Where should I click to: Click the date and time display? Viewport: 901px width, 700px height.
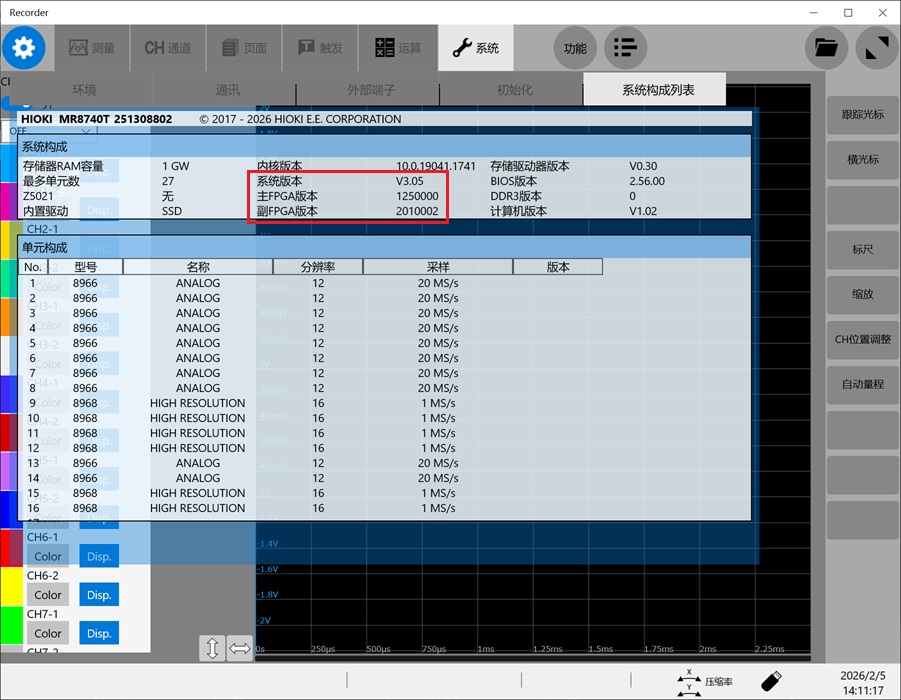click(863, 683)
